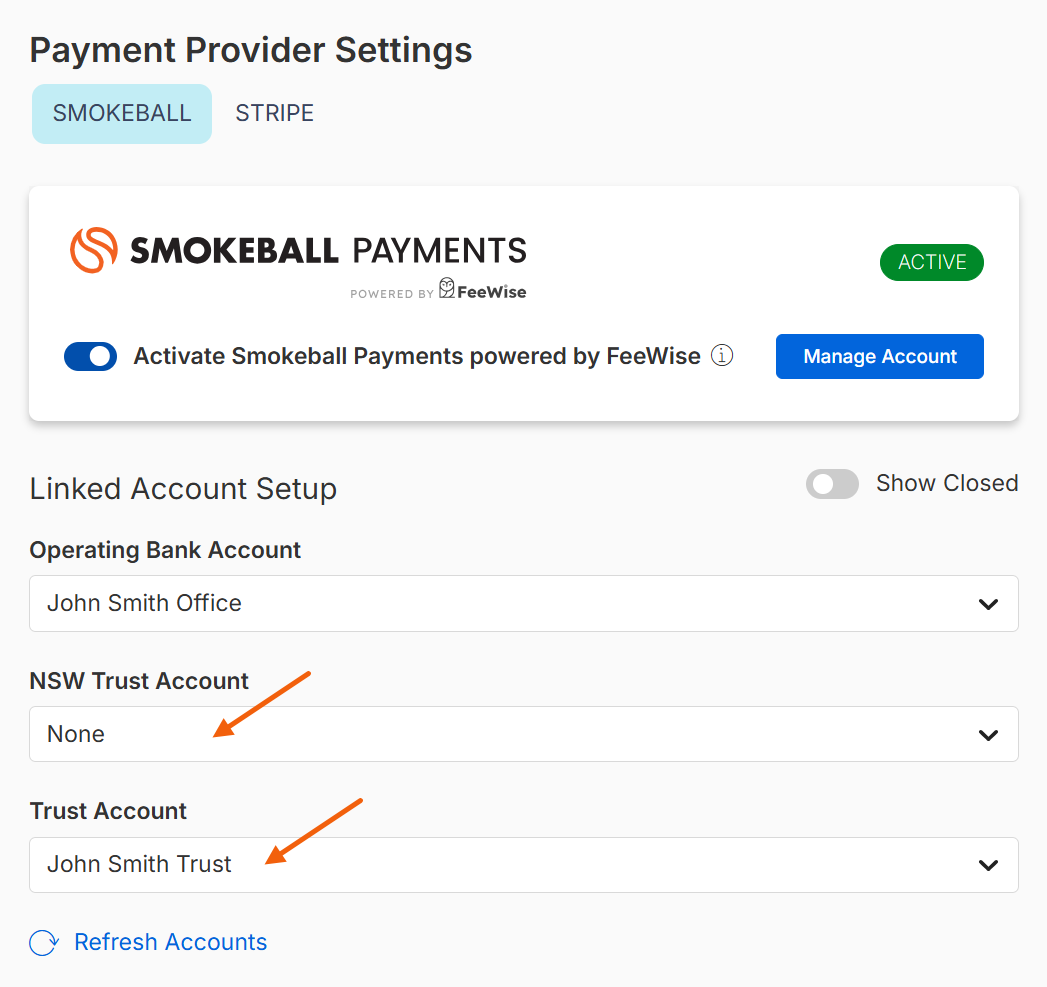This screenshot has height=987, width=1047.
Task: Open the John Smith Office dropdown
Action: [500, 604]
